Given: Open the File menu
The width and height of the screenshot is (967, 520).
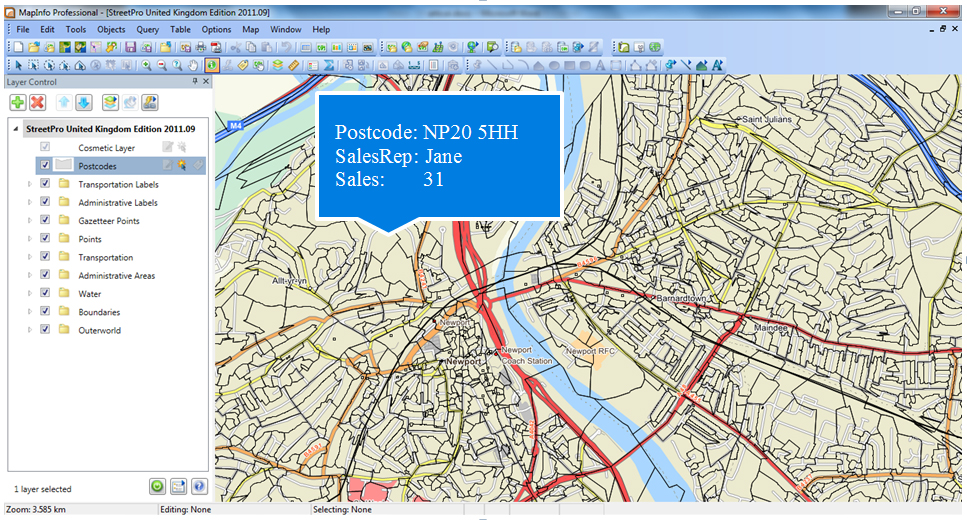Looking at the screenshot, I should point(23,29).
